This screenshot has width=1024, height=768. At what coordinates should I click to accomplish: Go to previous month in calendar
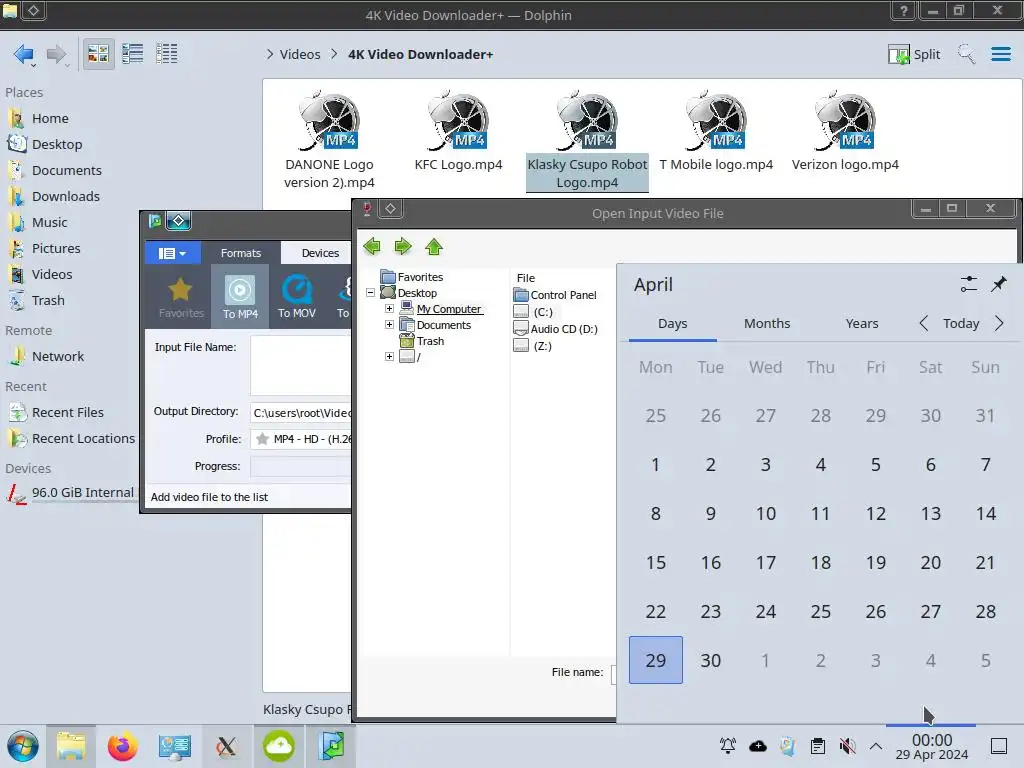tap(923, 323)
